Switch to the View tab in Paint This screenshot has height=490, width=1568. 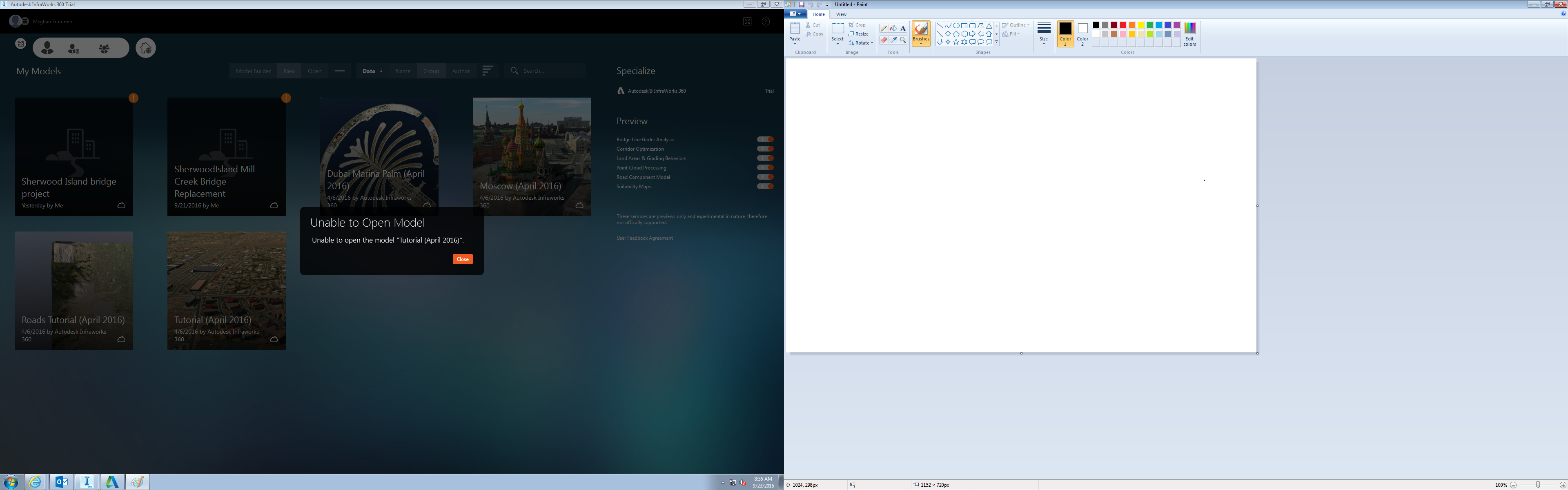[841, 14]
